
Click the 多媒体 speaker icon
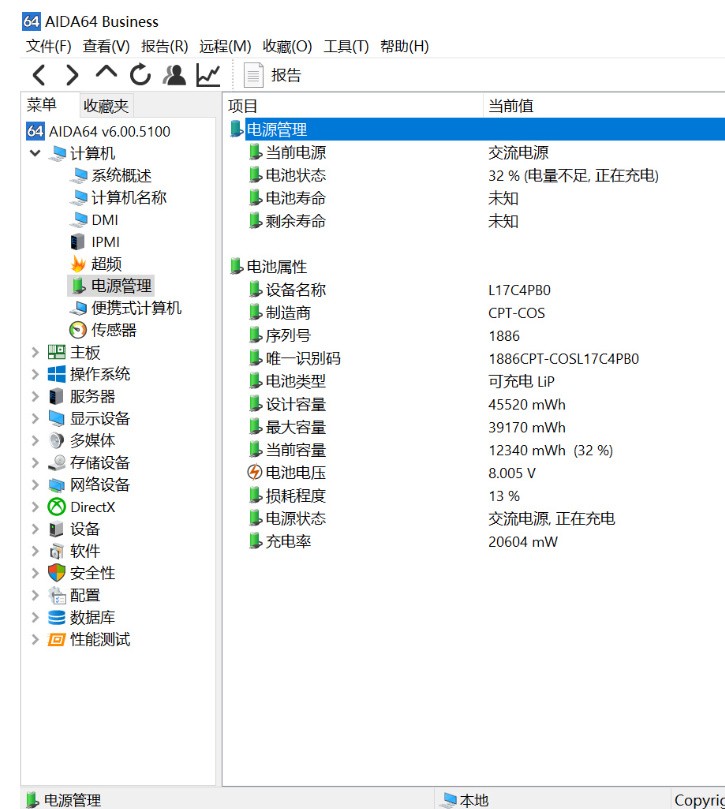56,441
